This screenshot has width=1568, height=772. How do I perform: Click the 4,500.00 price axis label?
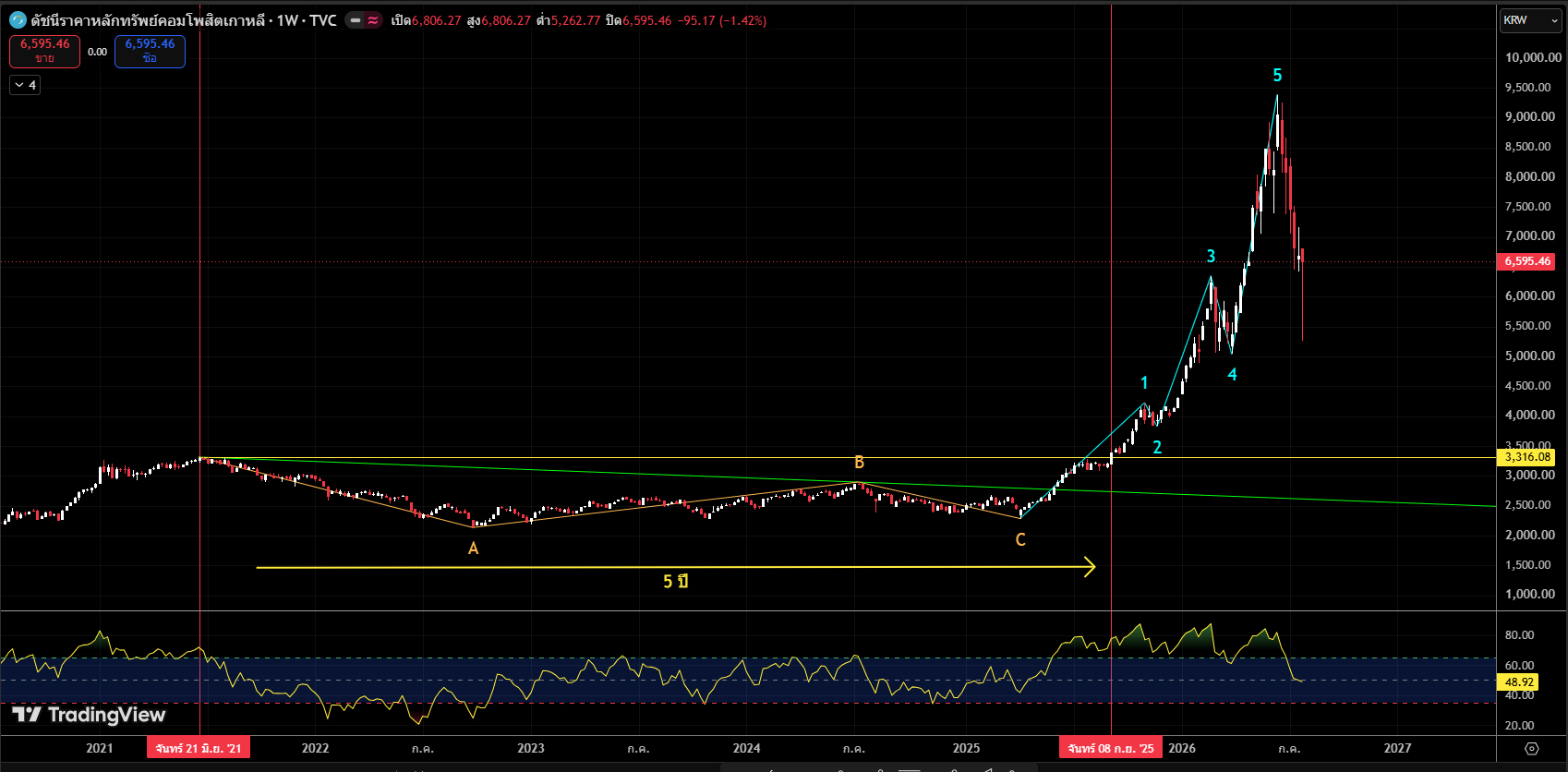point(1528,386)
